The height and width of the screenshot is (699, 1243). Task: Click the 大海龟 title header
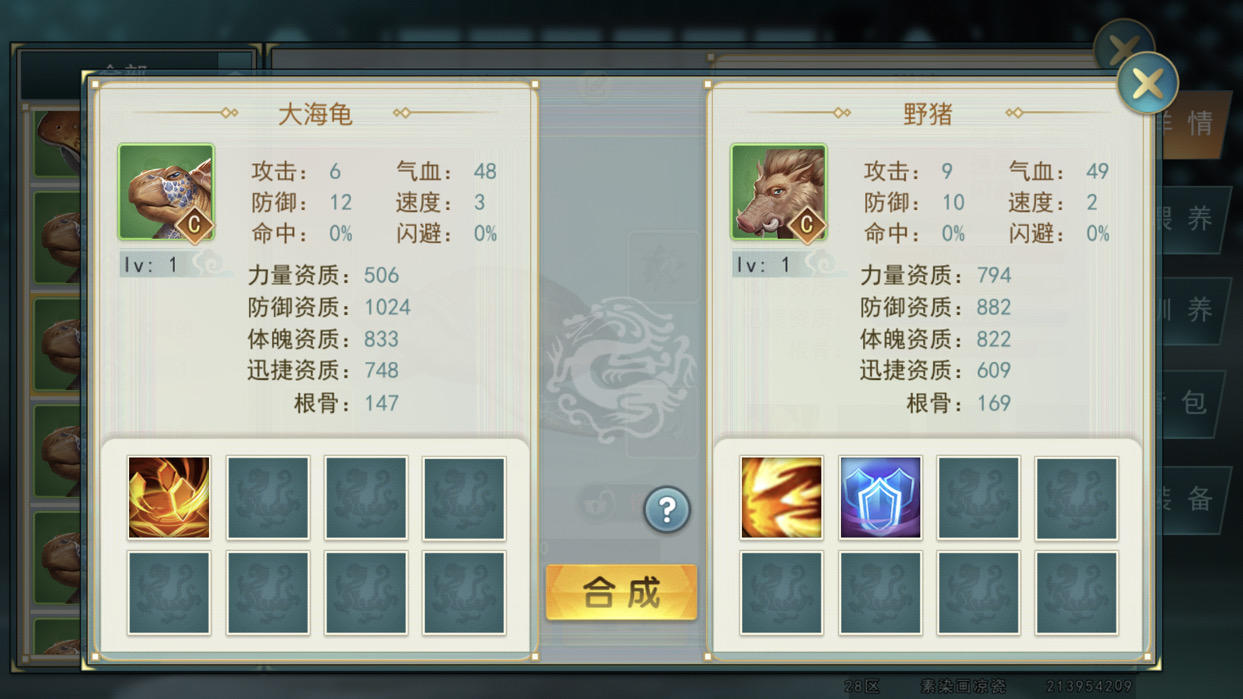315,114
